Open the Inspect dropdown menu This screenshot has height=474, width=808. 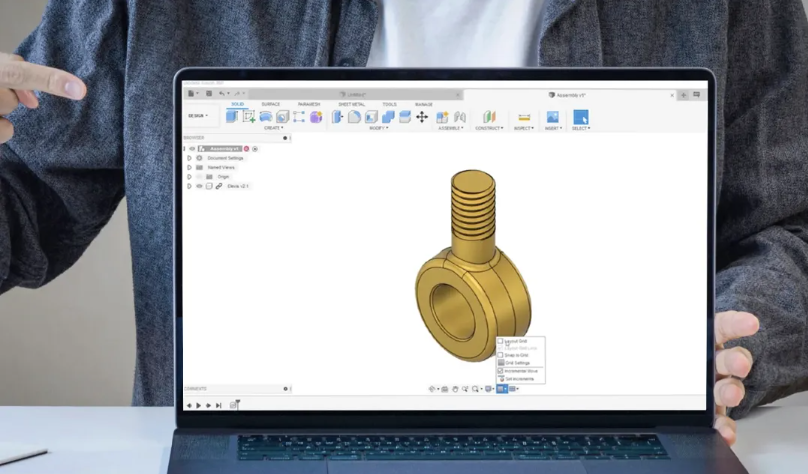524,128
